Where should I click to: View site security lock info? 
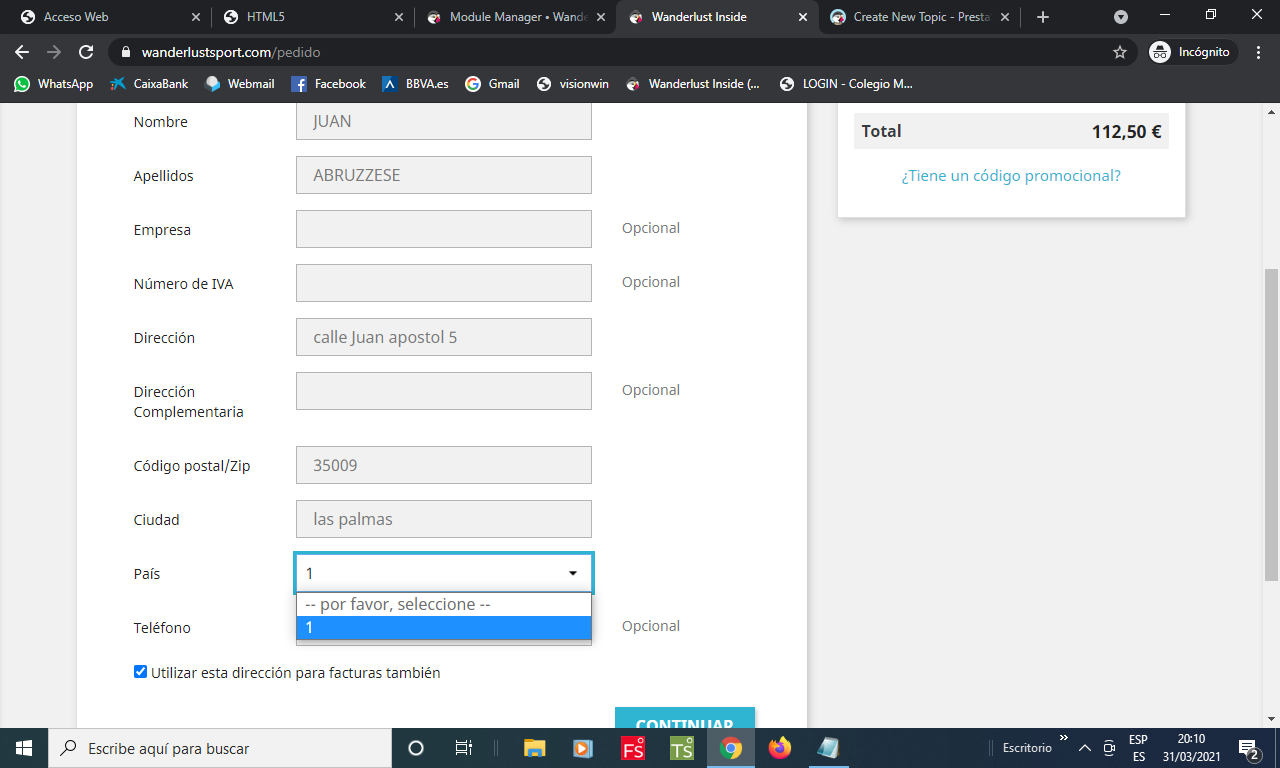(x=126, y=52)
